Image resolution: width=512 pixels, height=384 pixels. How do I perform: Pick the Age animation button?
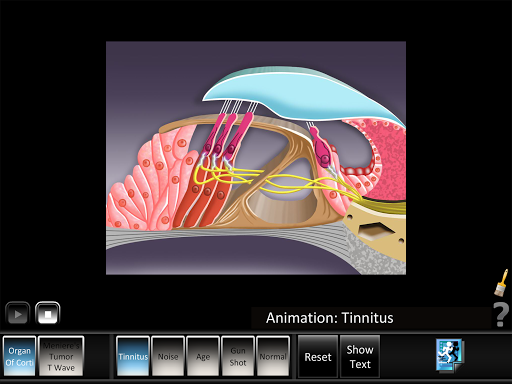click(x=203, y=356)
